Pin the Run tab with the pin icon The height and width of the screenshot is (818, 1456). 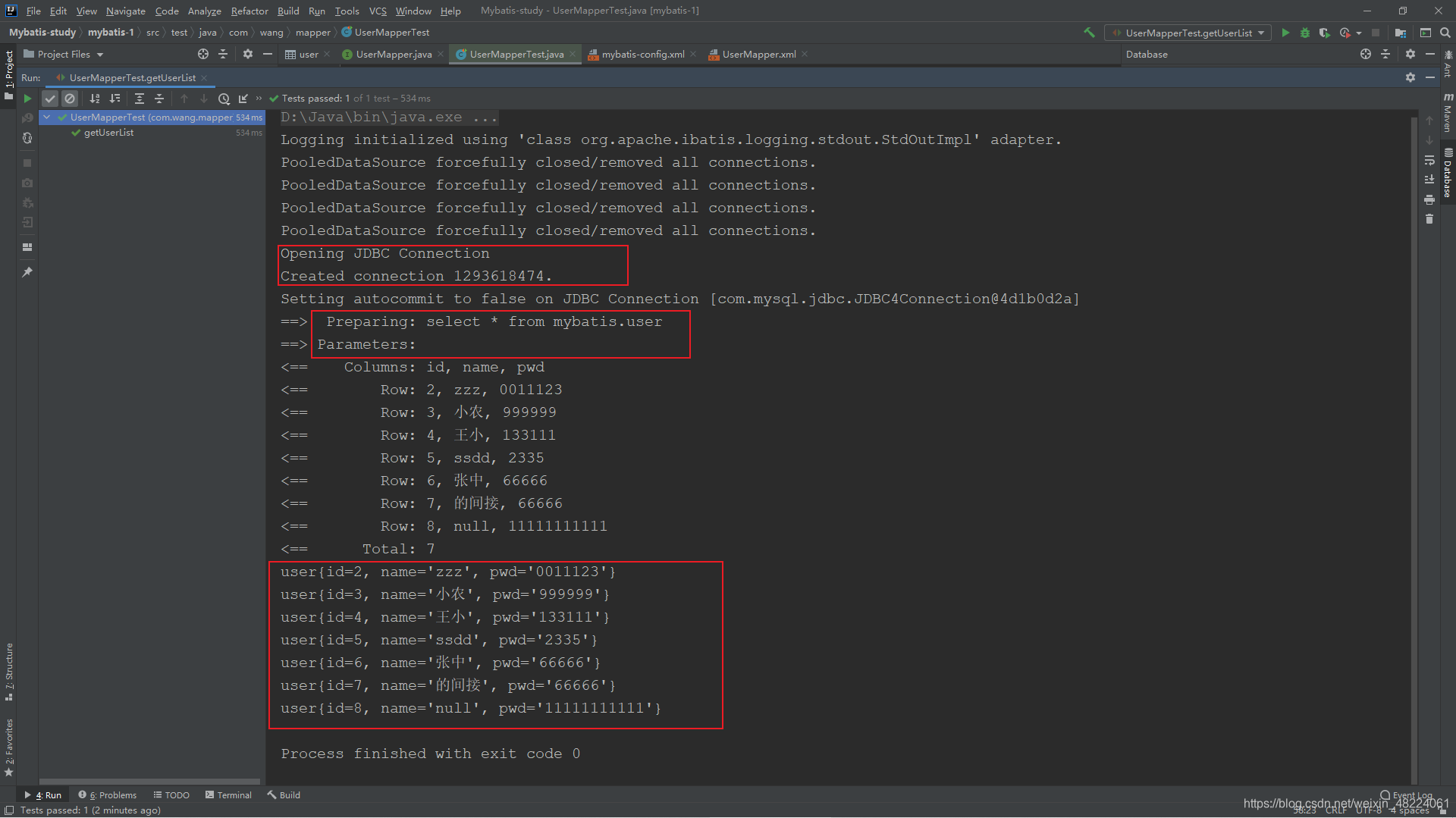[x=27, y=272]
